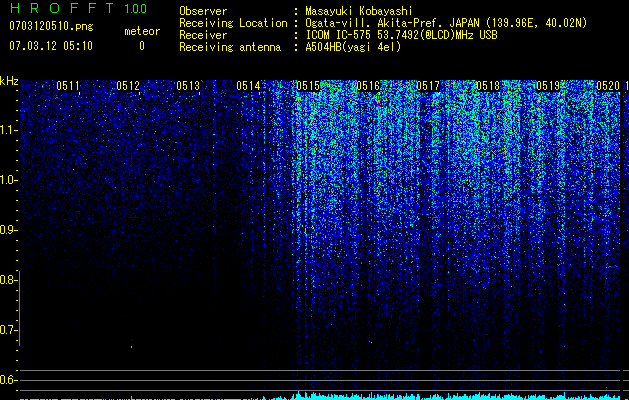The width and height of the screenshot is (629, 400).
Task: Click the version number 1.0.0
Action: (x=135, y=8)
